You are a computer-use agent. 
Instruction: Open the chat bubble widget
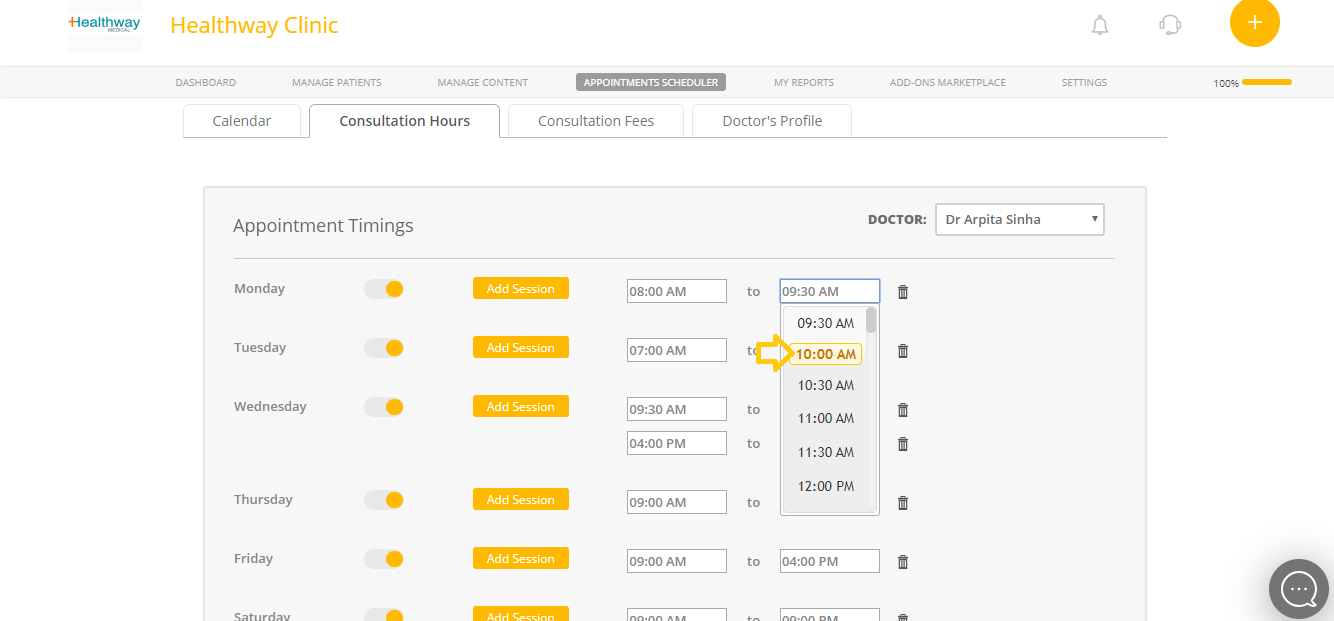click(1299, 589)
